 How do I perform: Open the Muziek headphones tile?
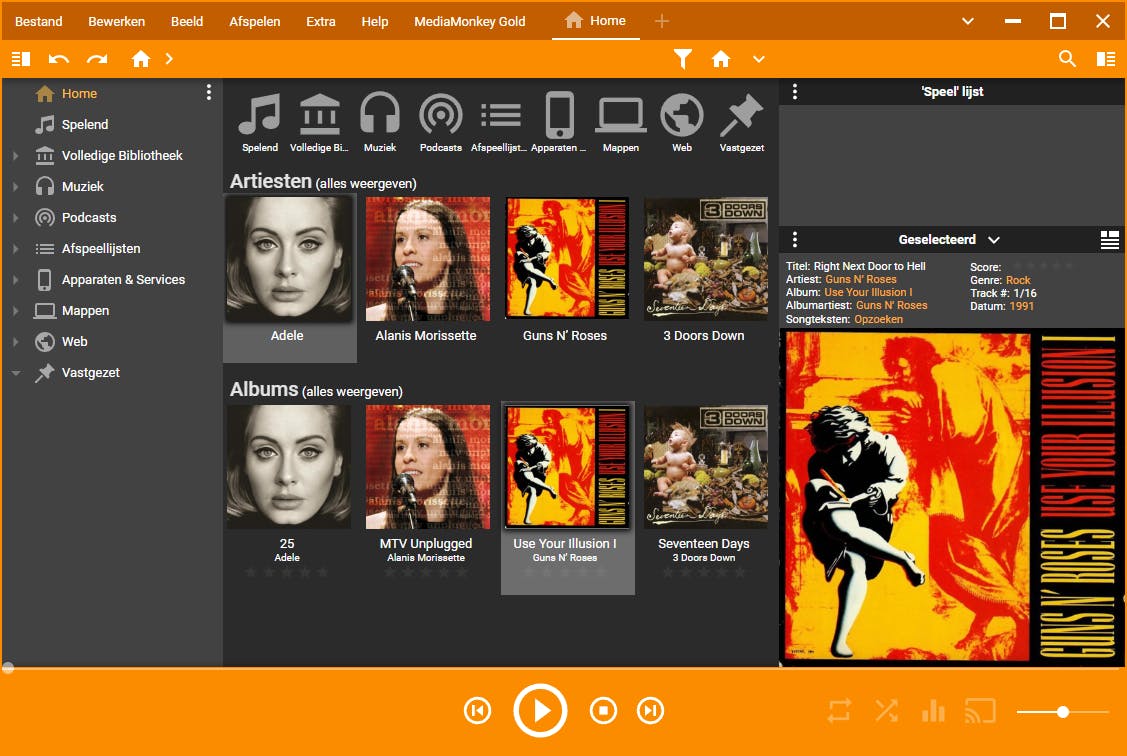[380, 123]
